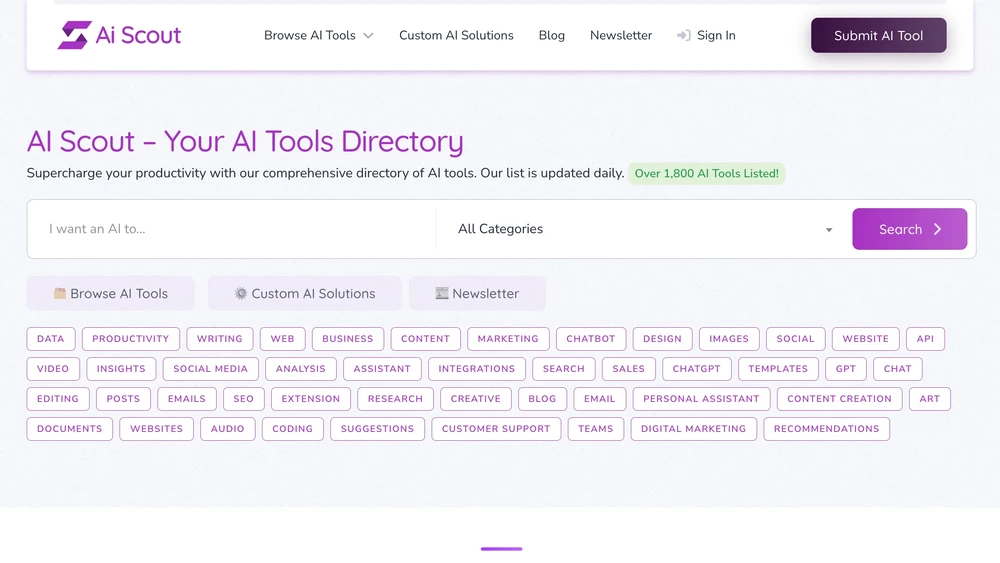The height and width of the screenshot is (563, 1000).
Task: Click the Ai Scout logo
Action: pos(119,35)
